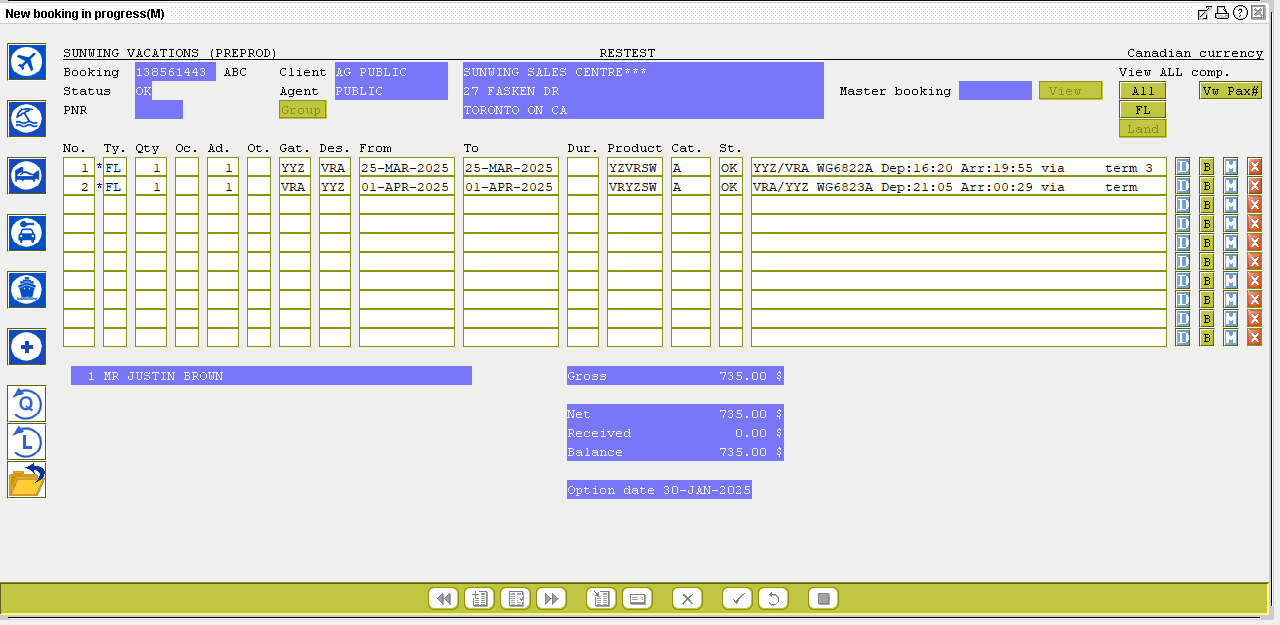Viewport: 1280px width, 625px height.
Task: Click the View master booking button
Action: [x=1071, y=91]
